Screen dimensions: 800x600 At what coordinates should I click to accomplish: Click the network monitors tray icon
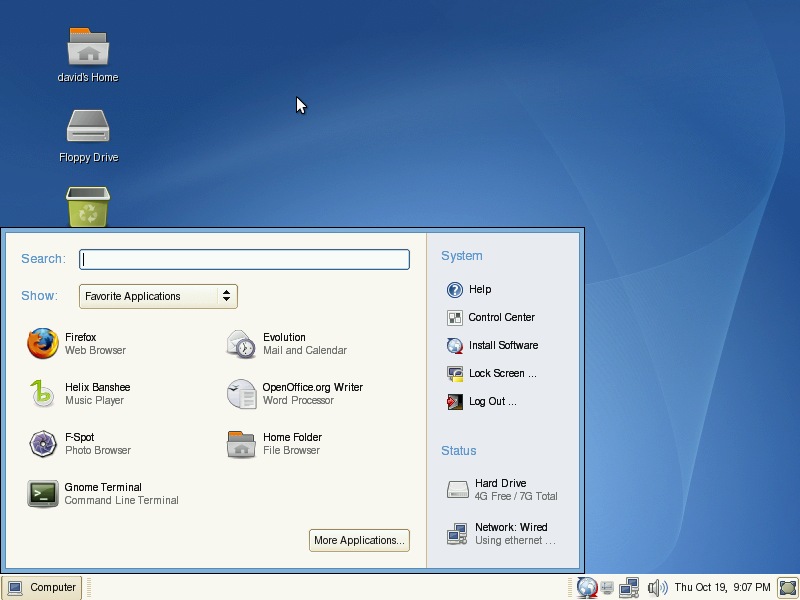629,587
